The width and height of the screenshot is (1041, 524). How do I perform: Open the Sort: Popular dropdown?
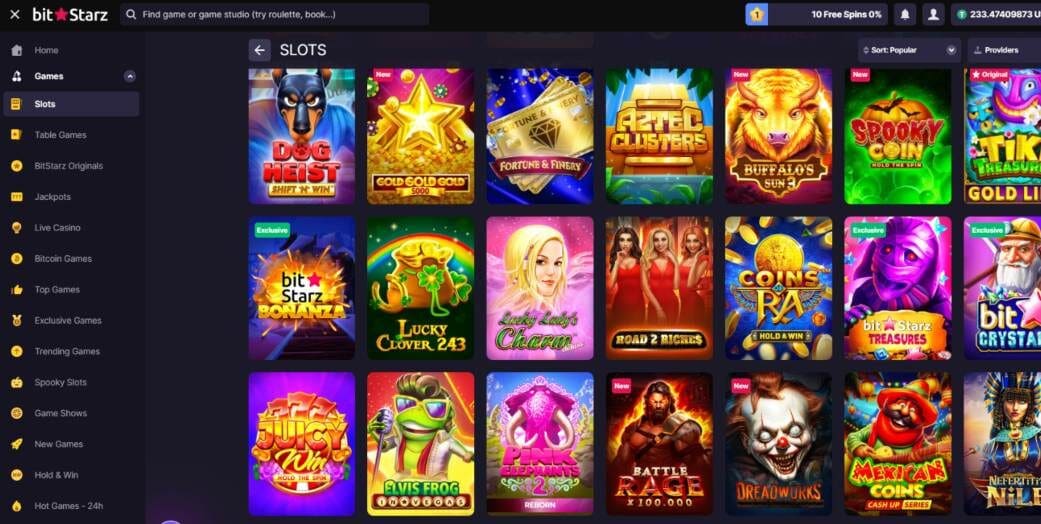(x=909, y=50)
